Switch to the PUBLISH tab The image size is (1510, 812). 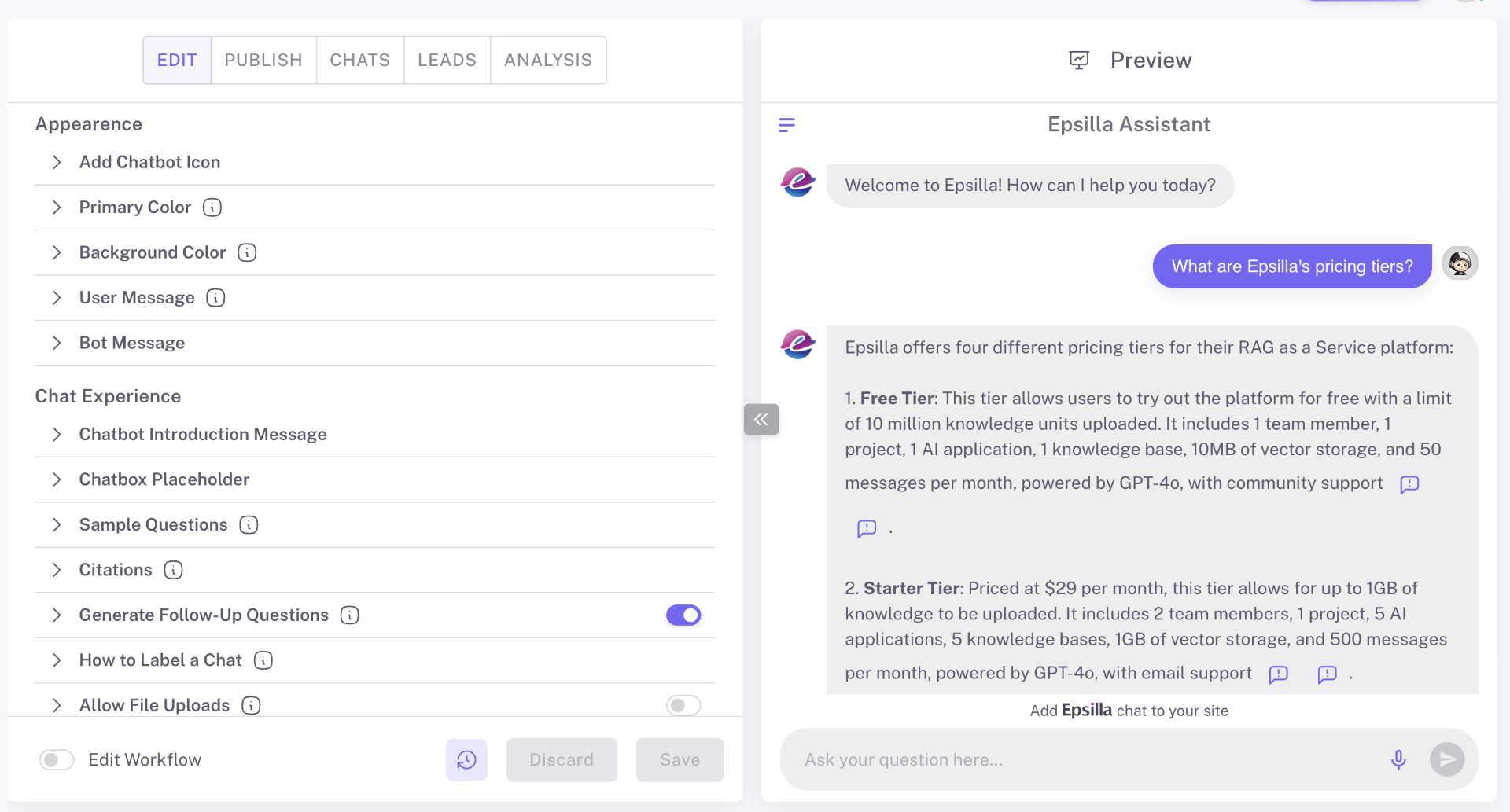click(263, 60)
